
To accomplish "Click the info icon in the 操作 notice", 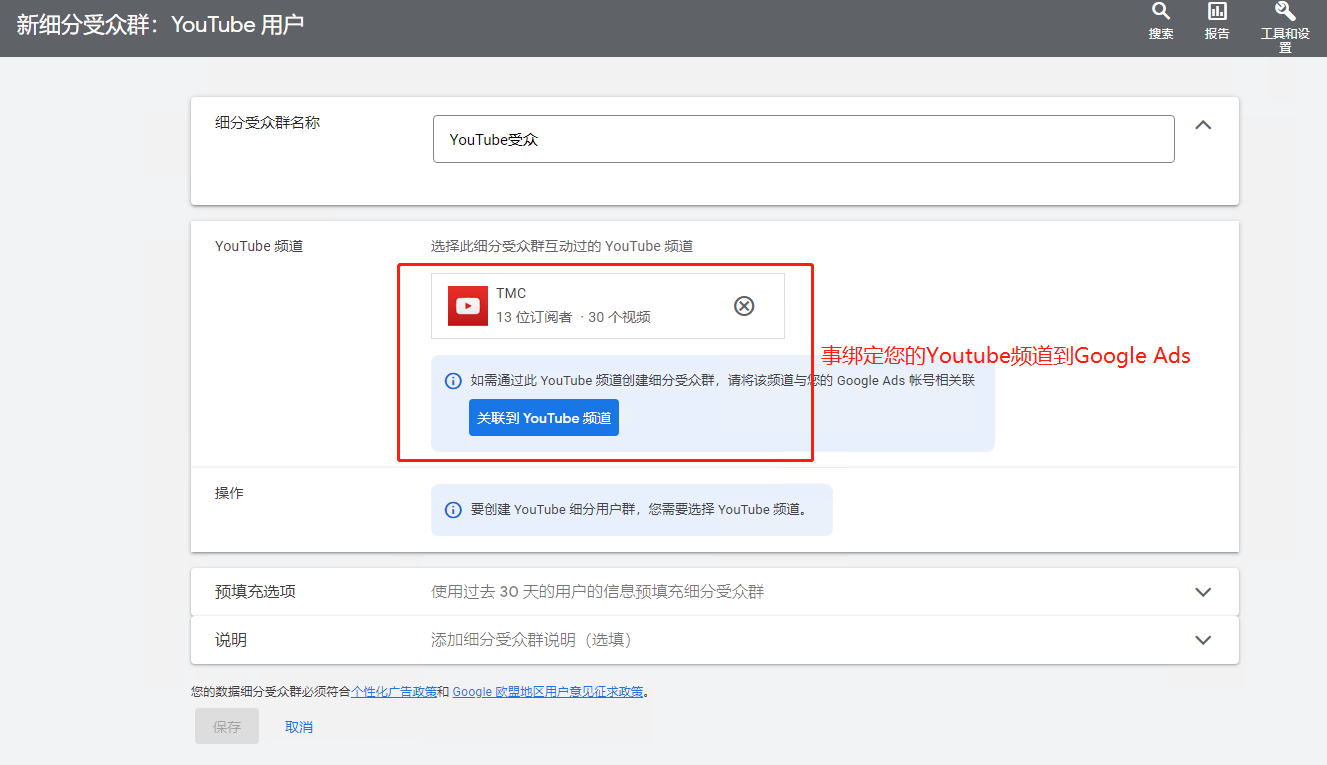I will coord(453,510).
